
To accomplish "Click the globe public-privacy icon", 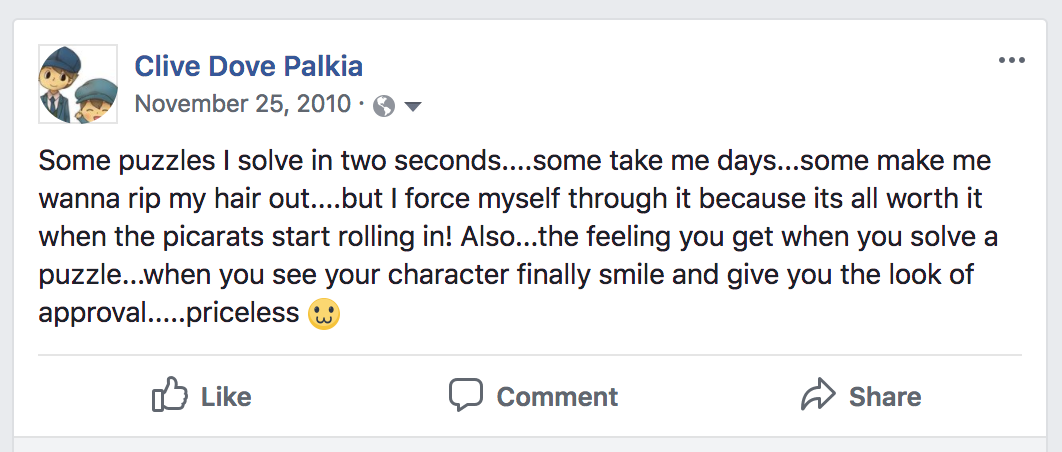I will pyautogui.click(x=384, y=105).
